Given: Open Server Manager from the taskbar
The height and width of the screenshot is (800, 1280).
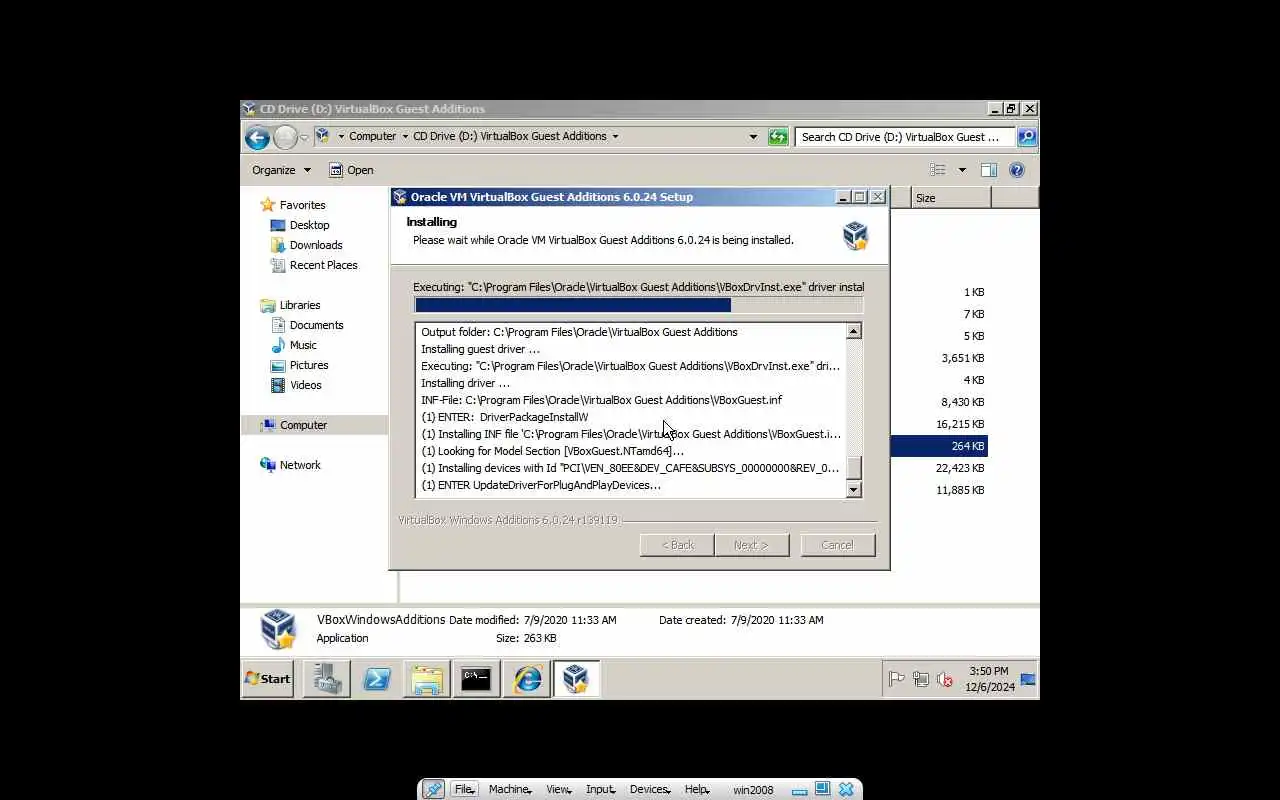Looking at the screenshot, I should coord(327,679).
